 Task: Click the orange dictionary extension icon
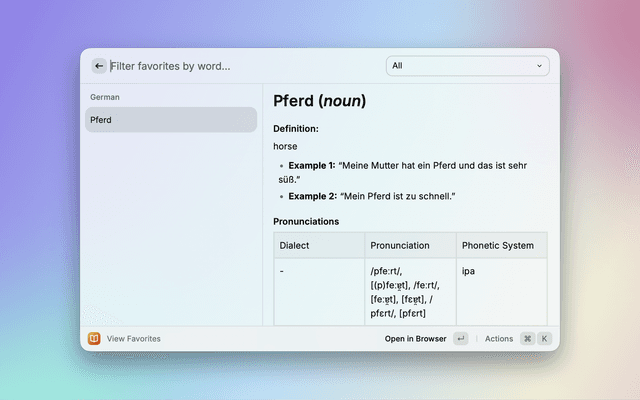(94, 339)
